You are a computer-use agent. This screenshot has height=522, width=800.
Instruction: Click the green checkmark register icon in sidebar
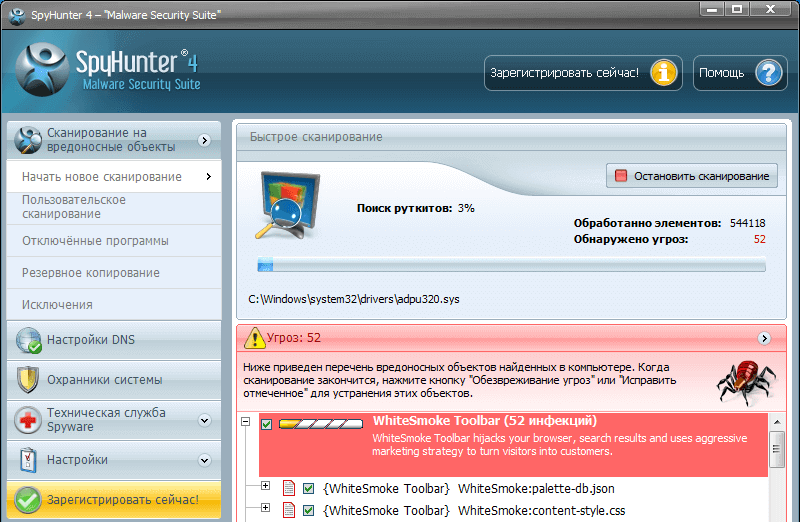[x=28, y=500]
